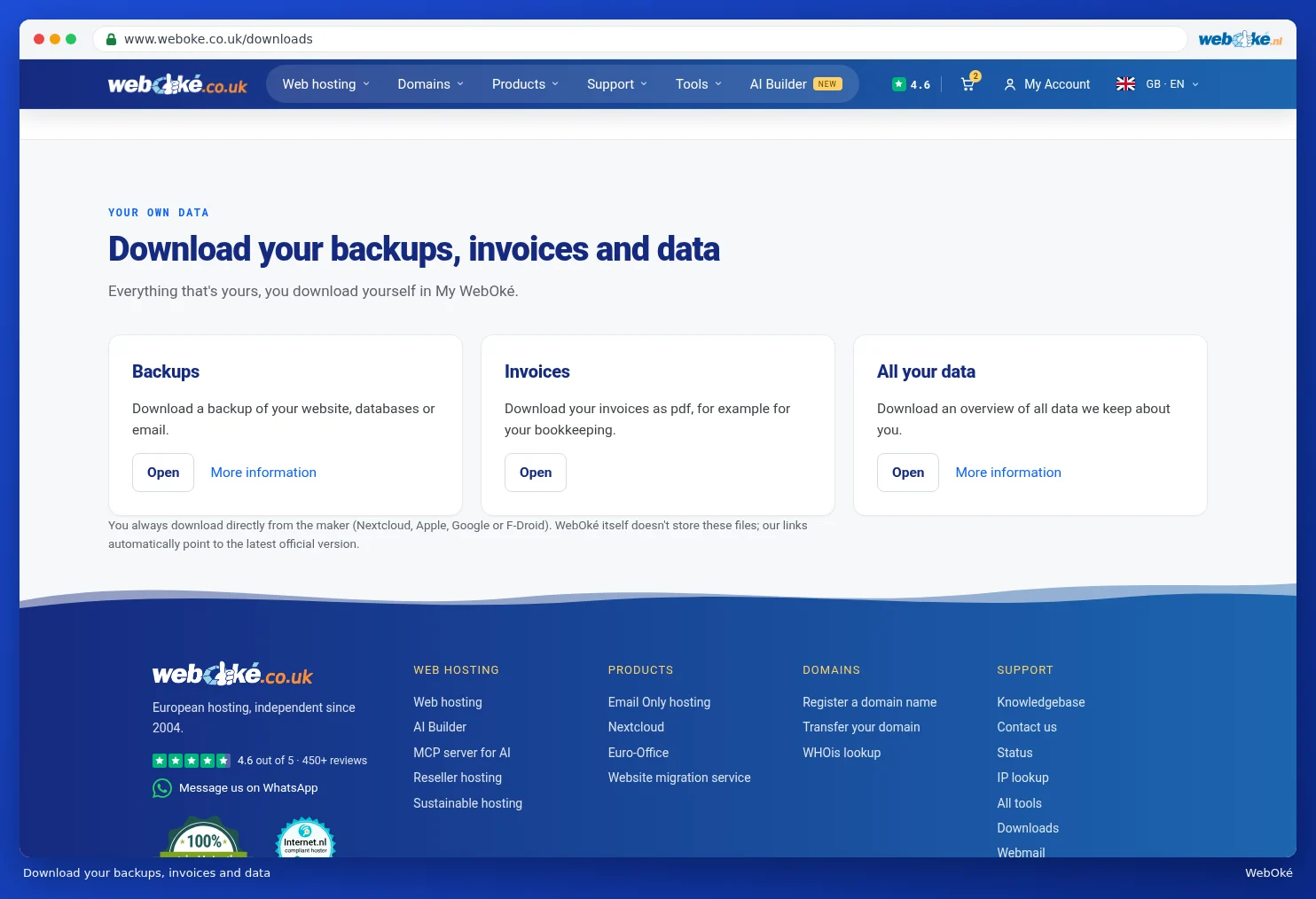Screen dimensions: 1316x899
Task: Open footer Reseller hosting link
Action: click(458, 778)
